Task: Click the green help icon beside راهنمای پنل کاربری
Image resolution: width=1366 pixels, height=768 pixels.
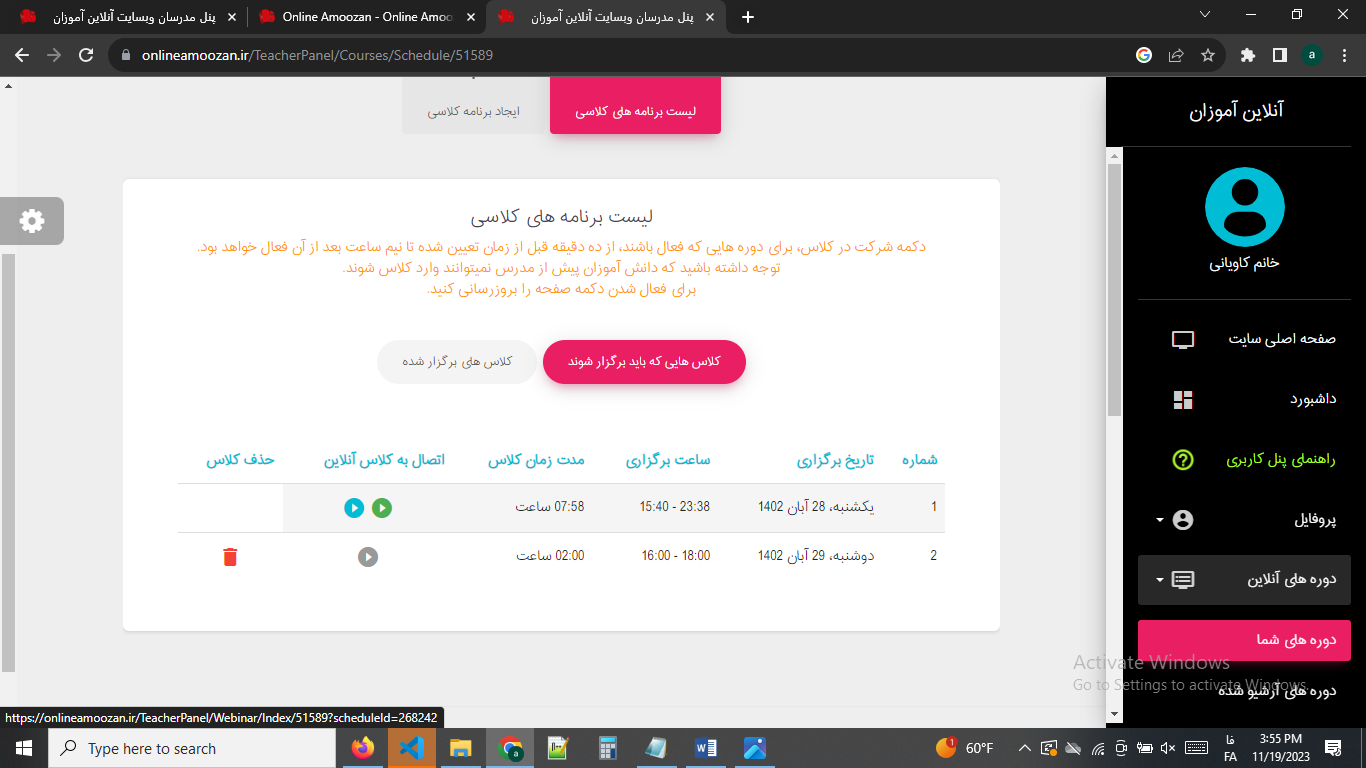Action: 1183,460
